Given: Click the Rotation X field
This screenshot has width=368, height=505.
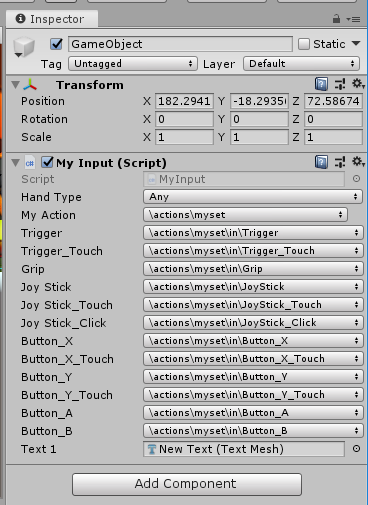Looking at the screenshot, I should pos(184,119).
